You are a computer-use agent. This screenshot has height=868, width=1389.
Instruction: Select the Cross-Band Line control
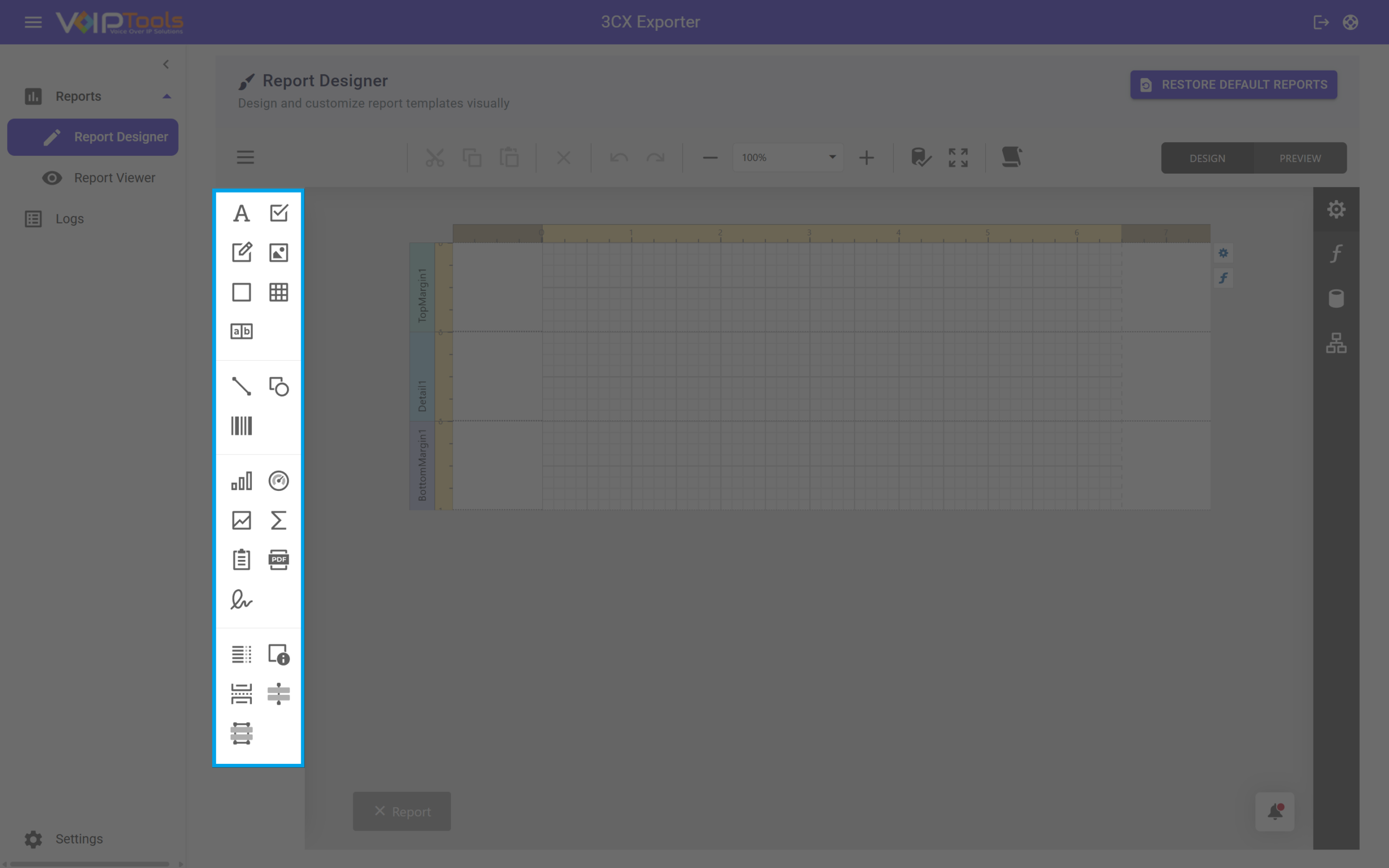278,694
